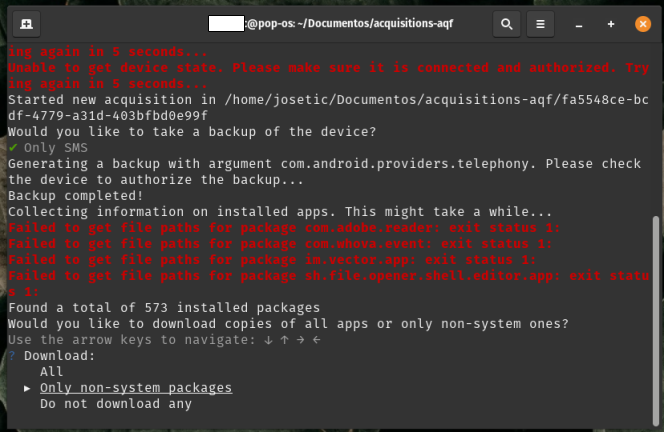Open the hamburger menu in the header
664x432 pixels.
click(541, 23)
